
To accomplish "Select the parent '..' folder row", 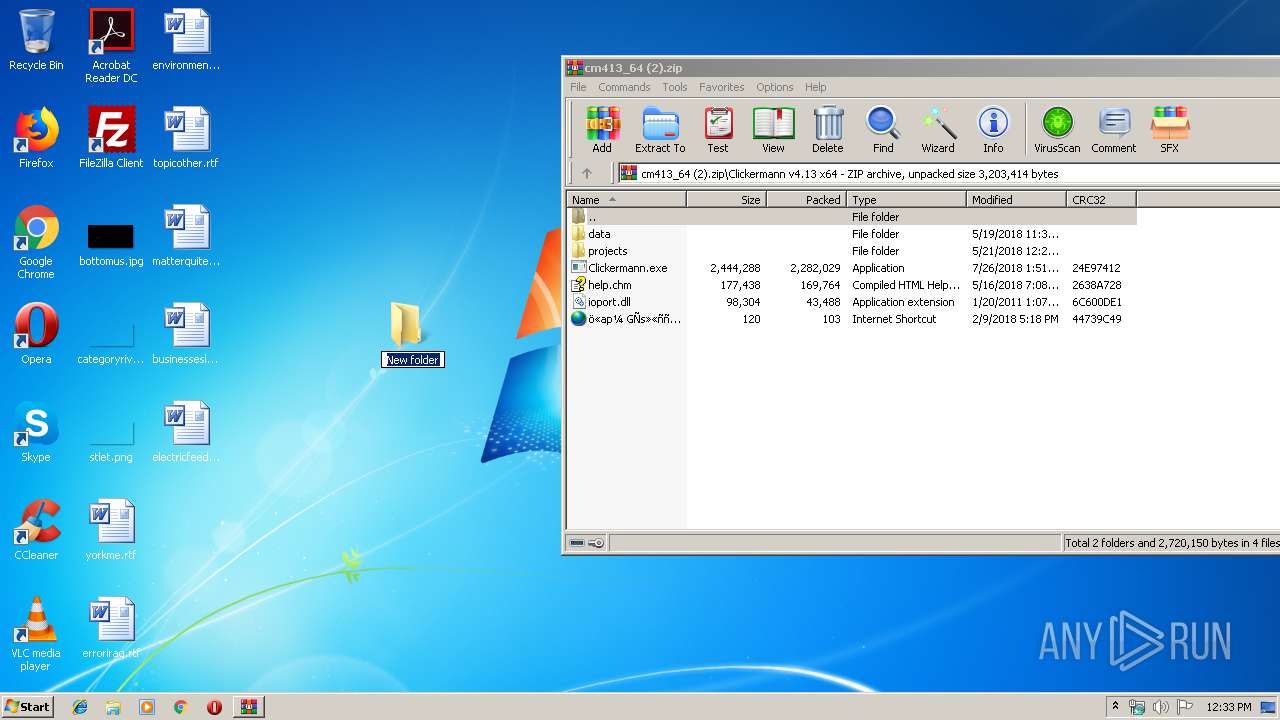I will 852,216.
